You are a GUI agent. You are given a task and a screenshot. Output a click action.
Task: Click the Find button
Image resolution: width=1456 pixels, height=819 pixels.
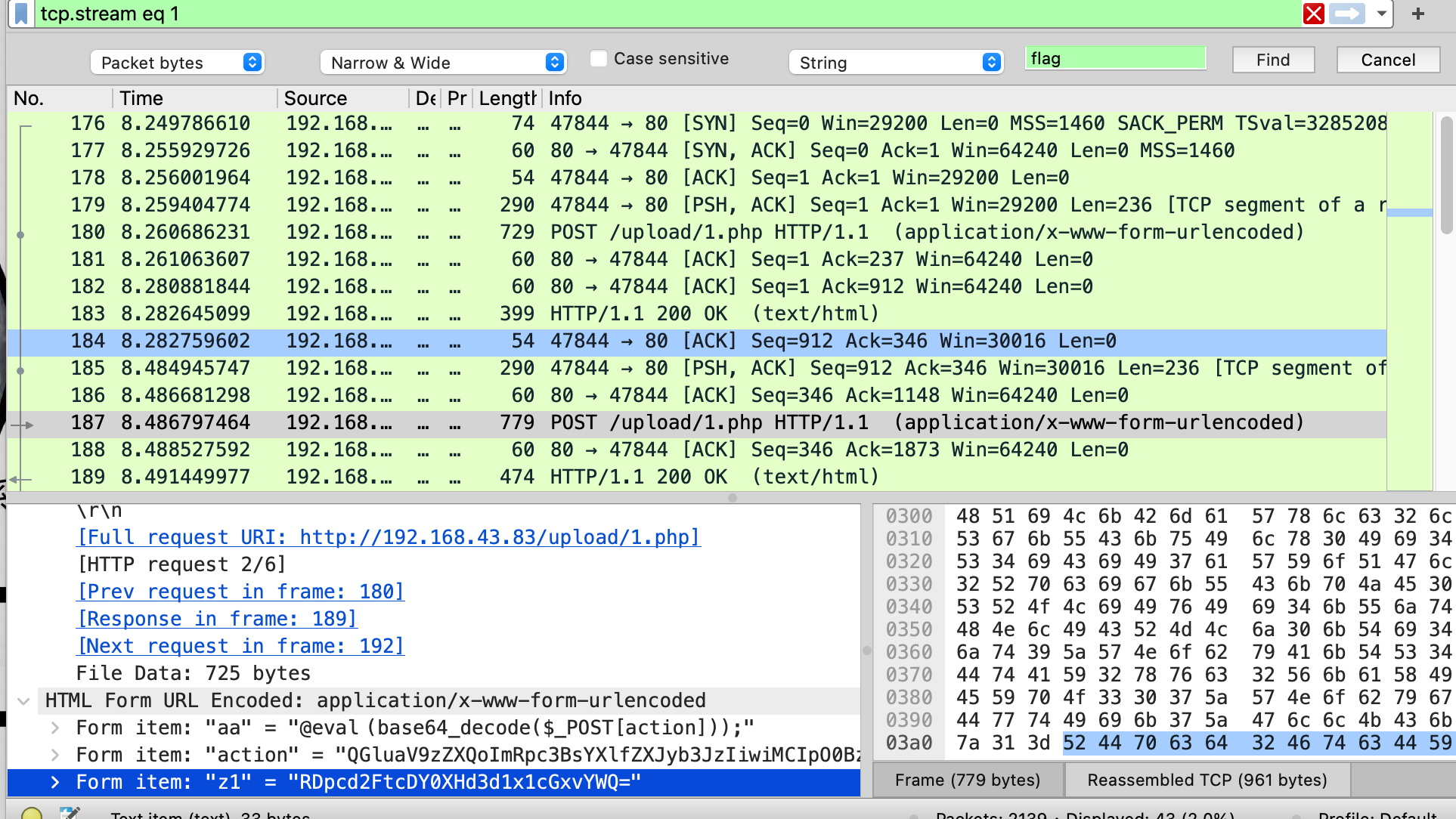point(1273,60)
